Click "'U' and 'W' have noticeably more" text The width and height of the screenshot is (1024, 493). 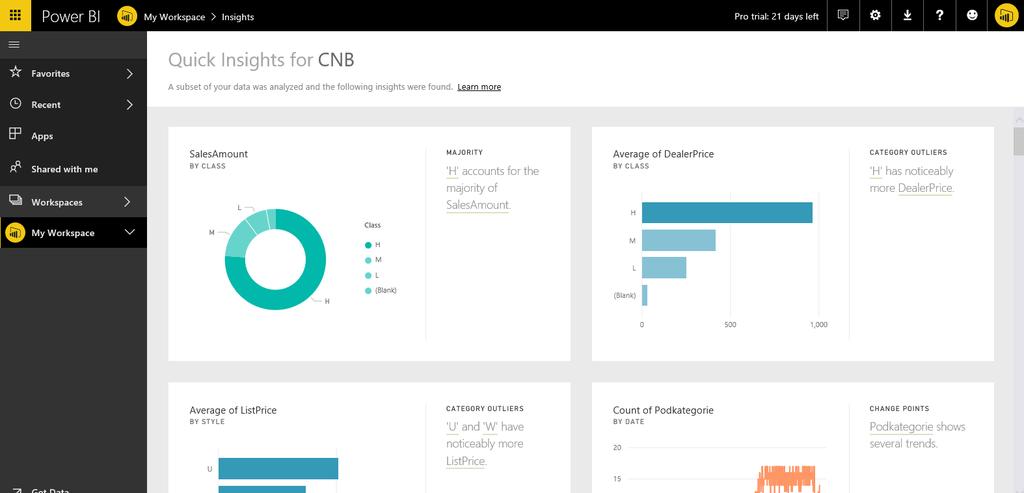[485, 444]
